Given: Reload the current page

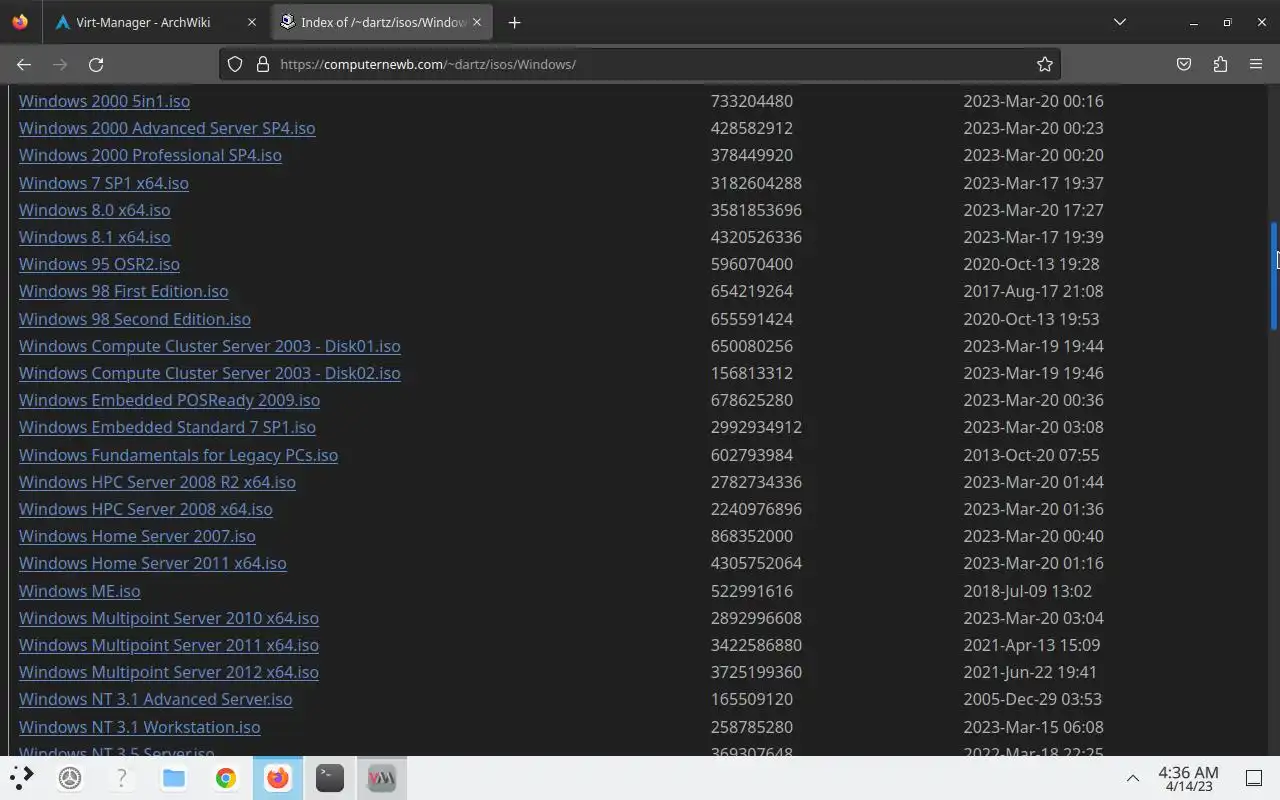Looking at the screenshot, I should 96,64.
